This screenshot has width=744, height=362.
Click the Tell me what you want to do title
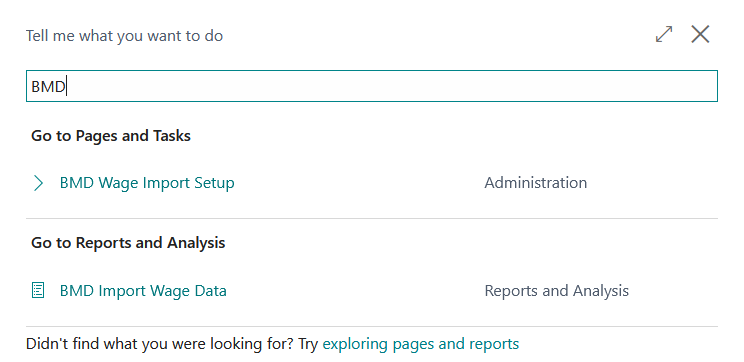click(124, 36)
